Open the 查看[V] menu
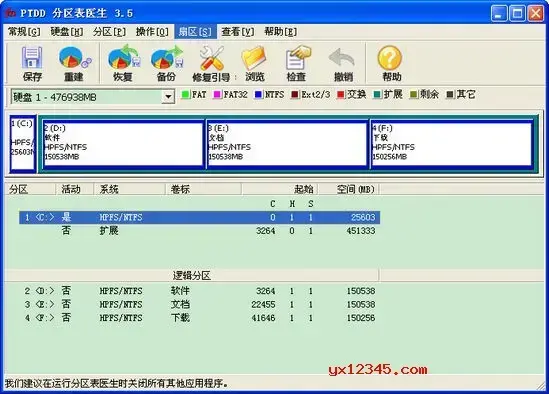The height and width of the screenshot is (394, 549). [x=238, y=32]
